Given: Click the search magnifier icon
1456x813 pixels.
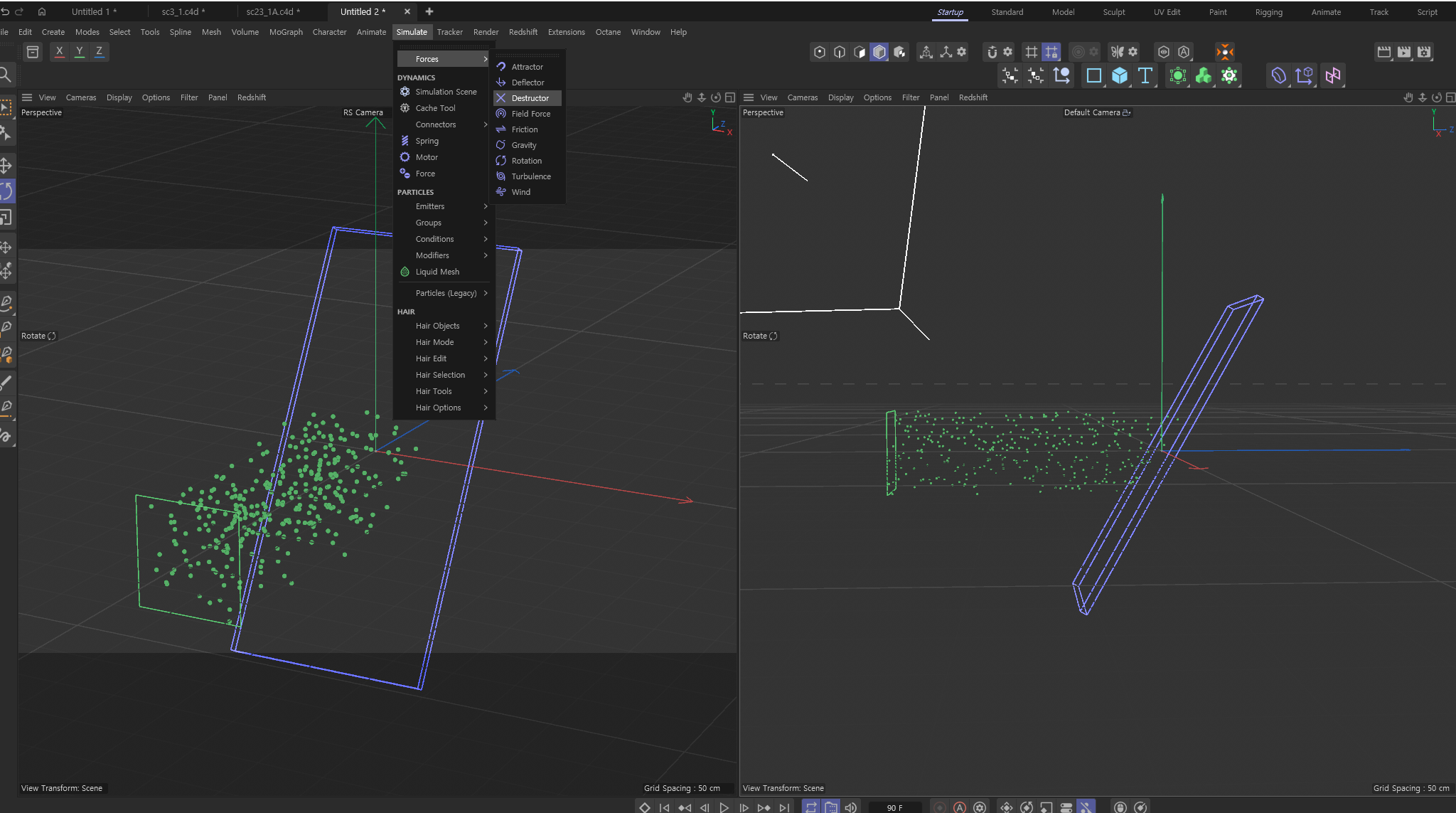Looking at the screenshot, I should (6, 74).
